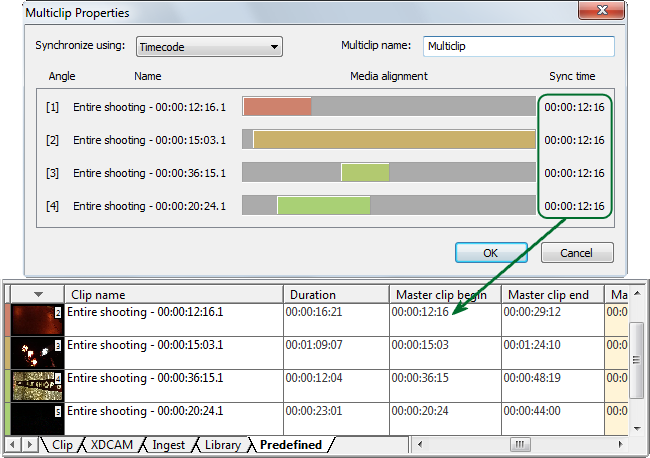This screenshot has height=458, width=650.
Task: Click the tan media alignment bar of angle 2
Action: point(394,140)
